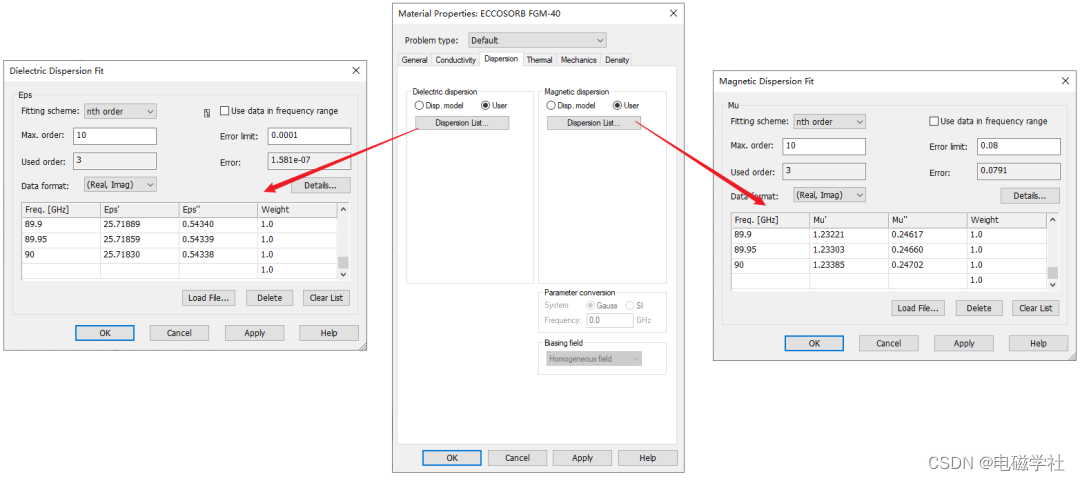Click Freq. [GHz] column header in Eps table
The height and width of the screenshot is (481, 1080).
click(x=61, y=209)
